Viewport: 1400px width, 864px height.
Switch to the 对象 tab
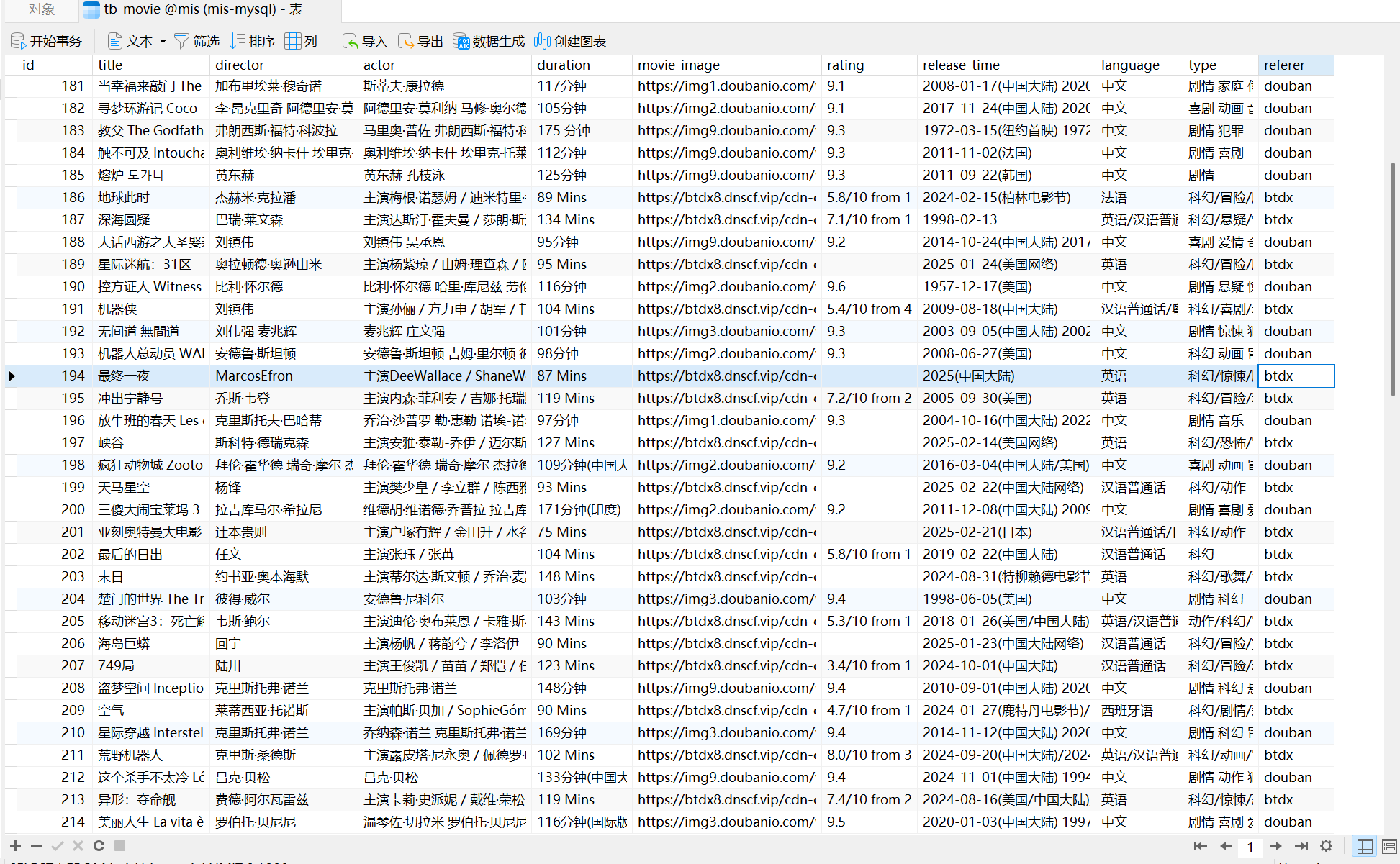coord(41,9)
